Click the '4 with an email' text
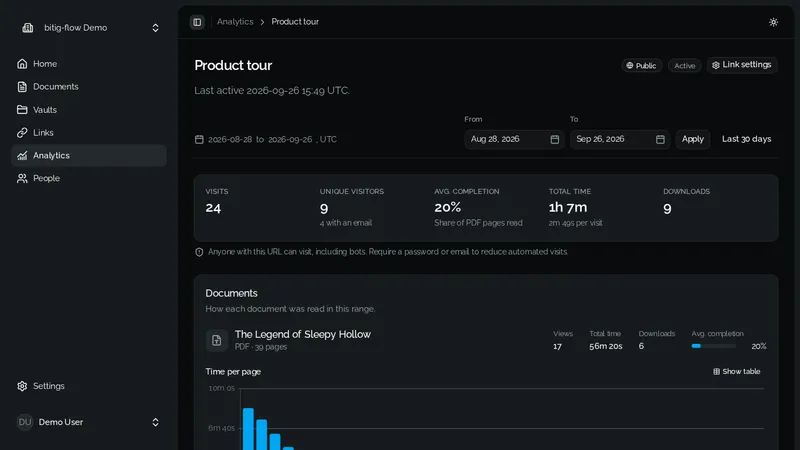Screen dimensions: 800x450 pos(345,223)
